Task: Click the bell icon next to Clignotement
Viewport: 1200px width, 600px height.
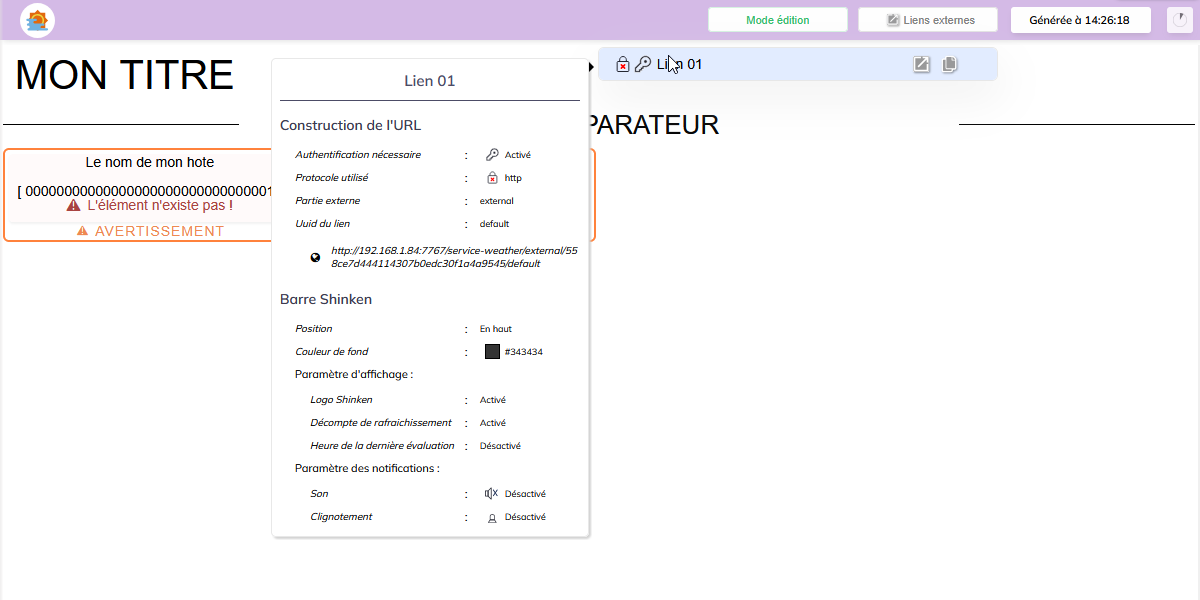Action: [x=491, y=518]
